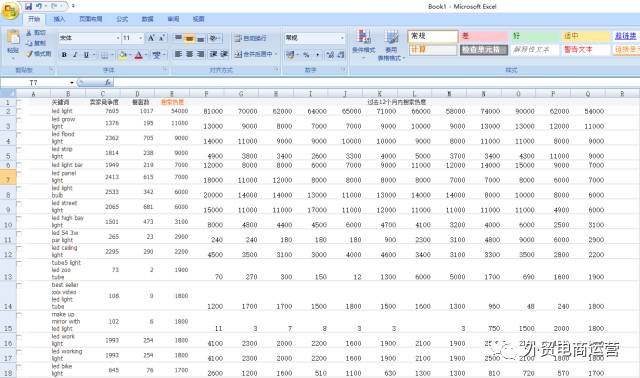Image resolution: width=640 pixels, height=378 pixels.
Task: Open the font name dropdown (宋体)
Action: 118,38
